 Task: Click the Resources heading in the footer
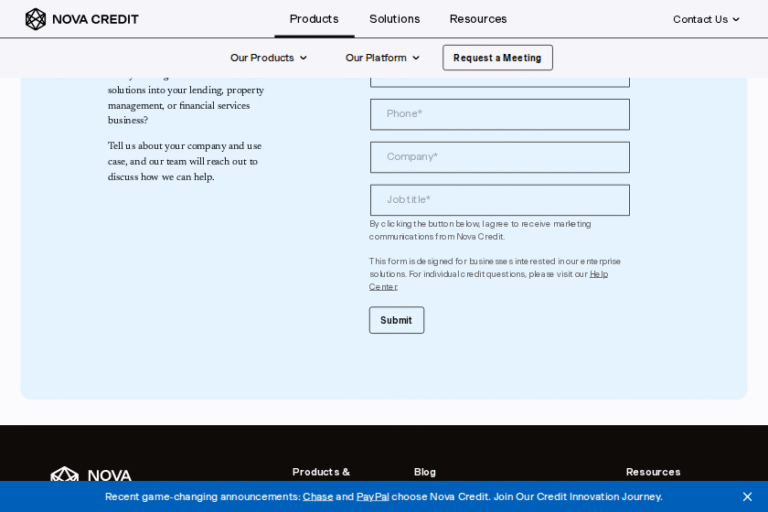point(653,472)
